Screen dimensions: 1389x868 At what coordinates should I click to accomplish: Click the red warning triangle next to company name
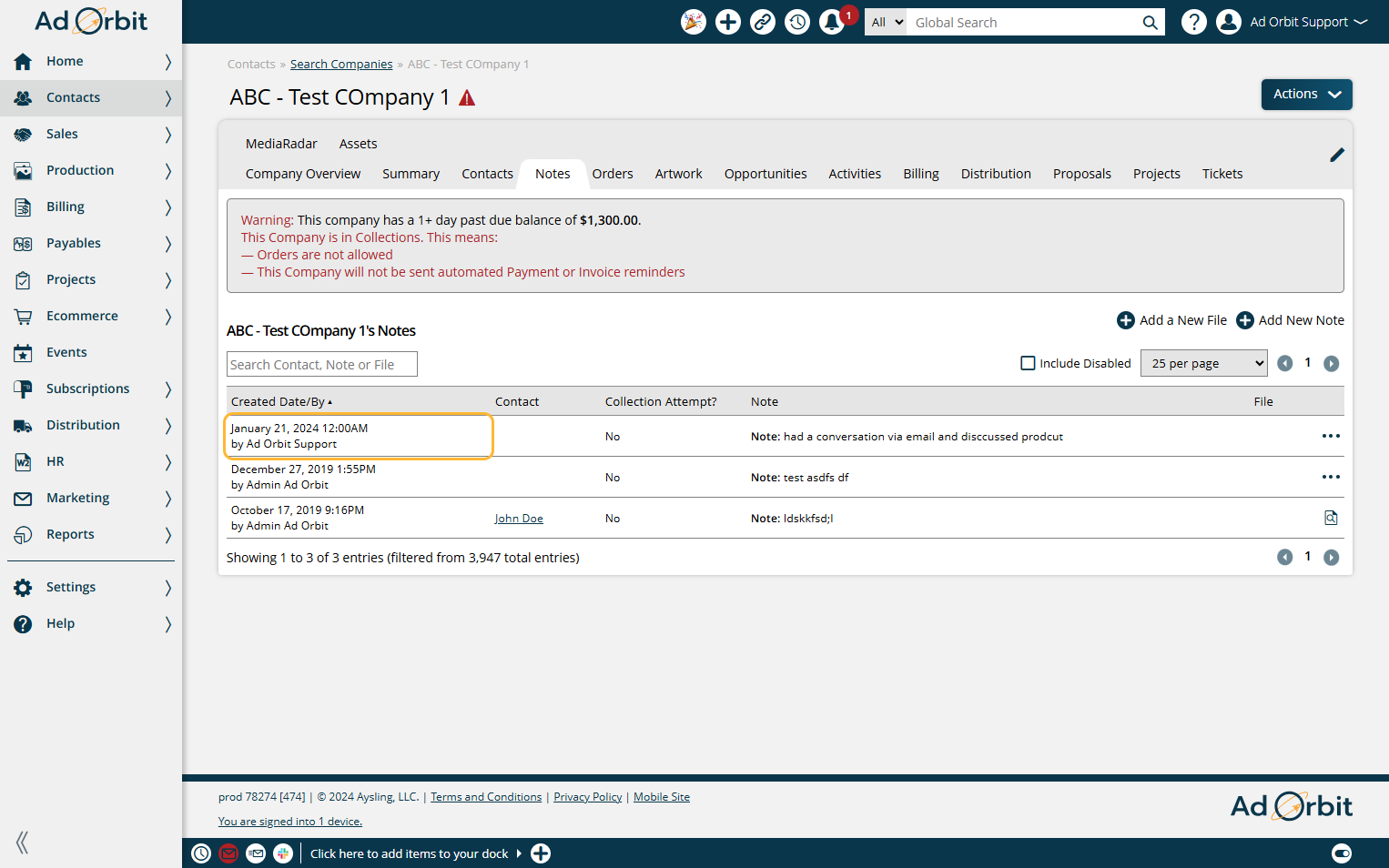click(467, 98)
